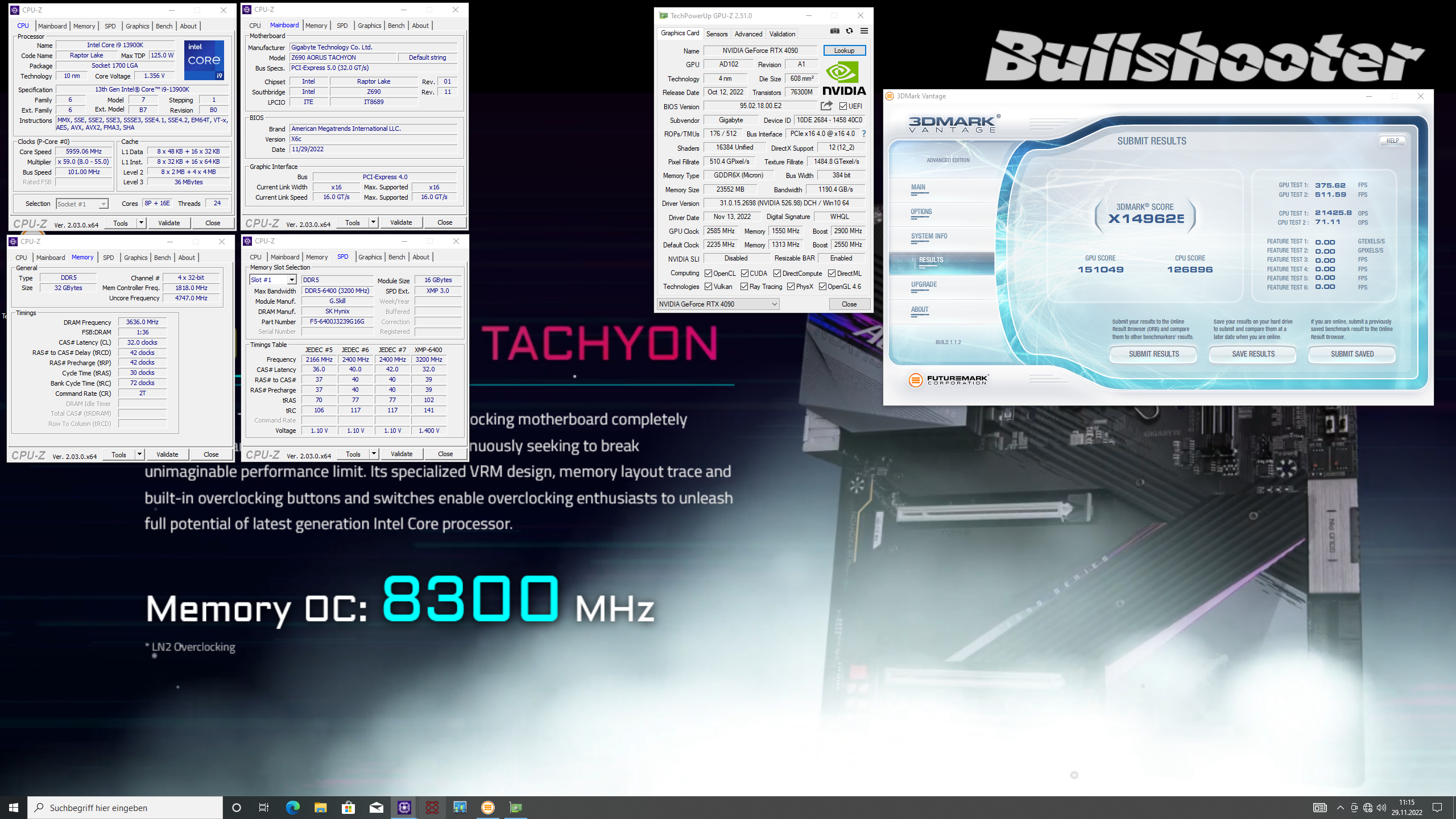Image resolution: width=1456 pixels, height=819 pixels.
Task: Toggle the OpenCL checkbox
Action: pos(708,274)
